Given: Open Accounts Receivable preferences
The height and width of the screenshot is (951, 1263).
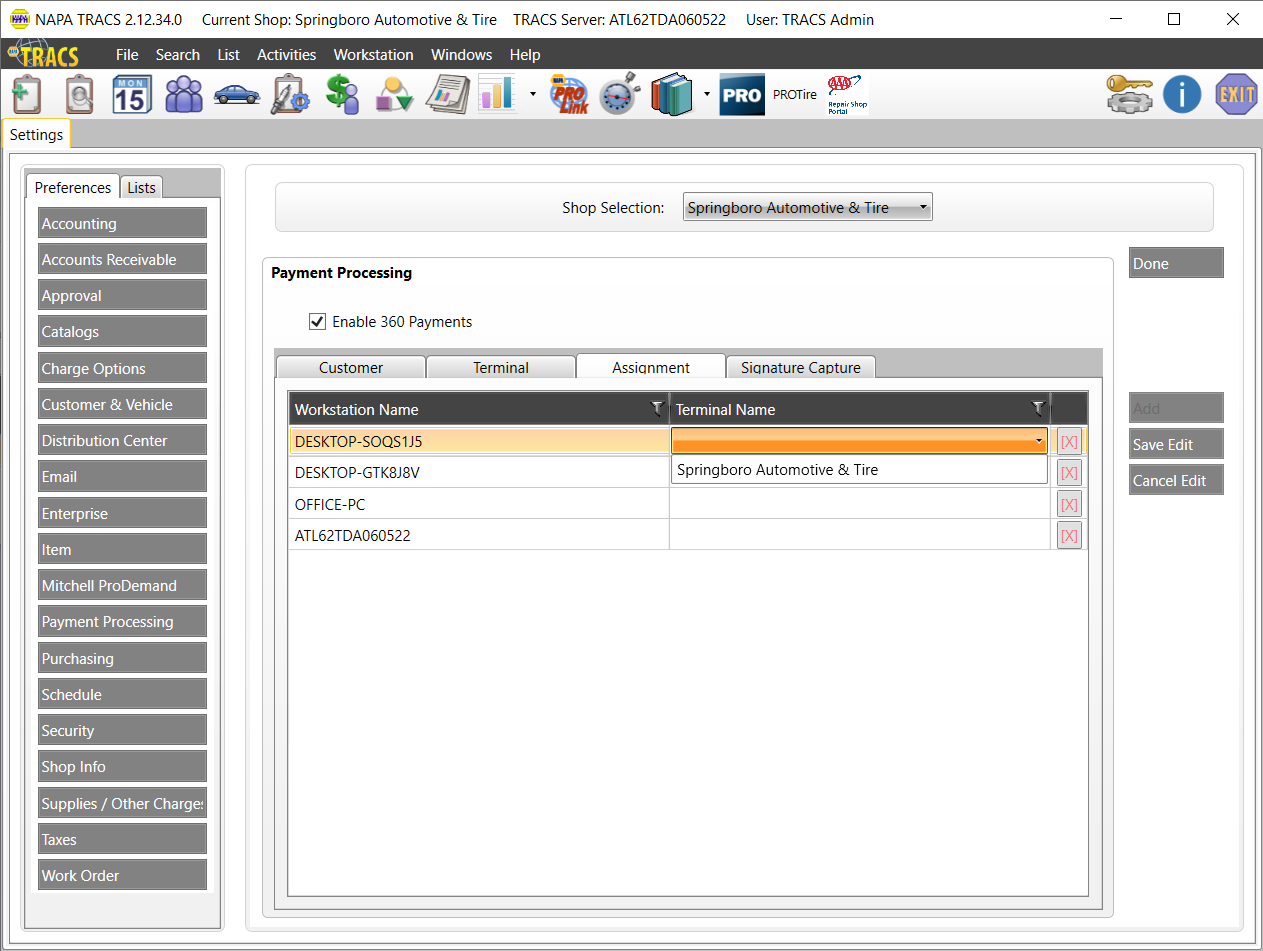Looking at the screenshot, I should click(x=123, y=259).
